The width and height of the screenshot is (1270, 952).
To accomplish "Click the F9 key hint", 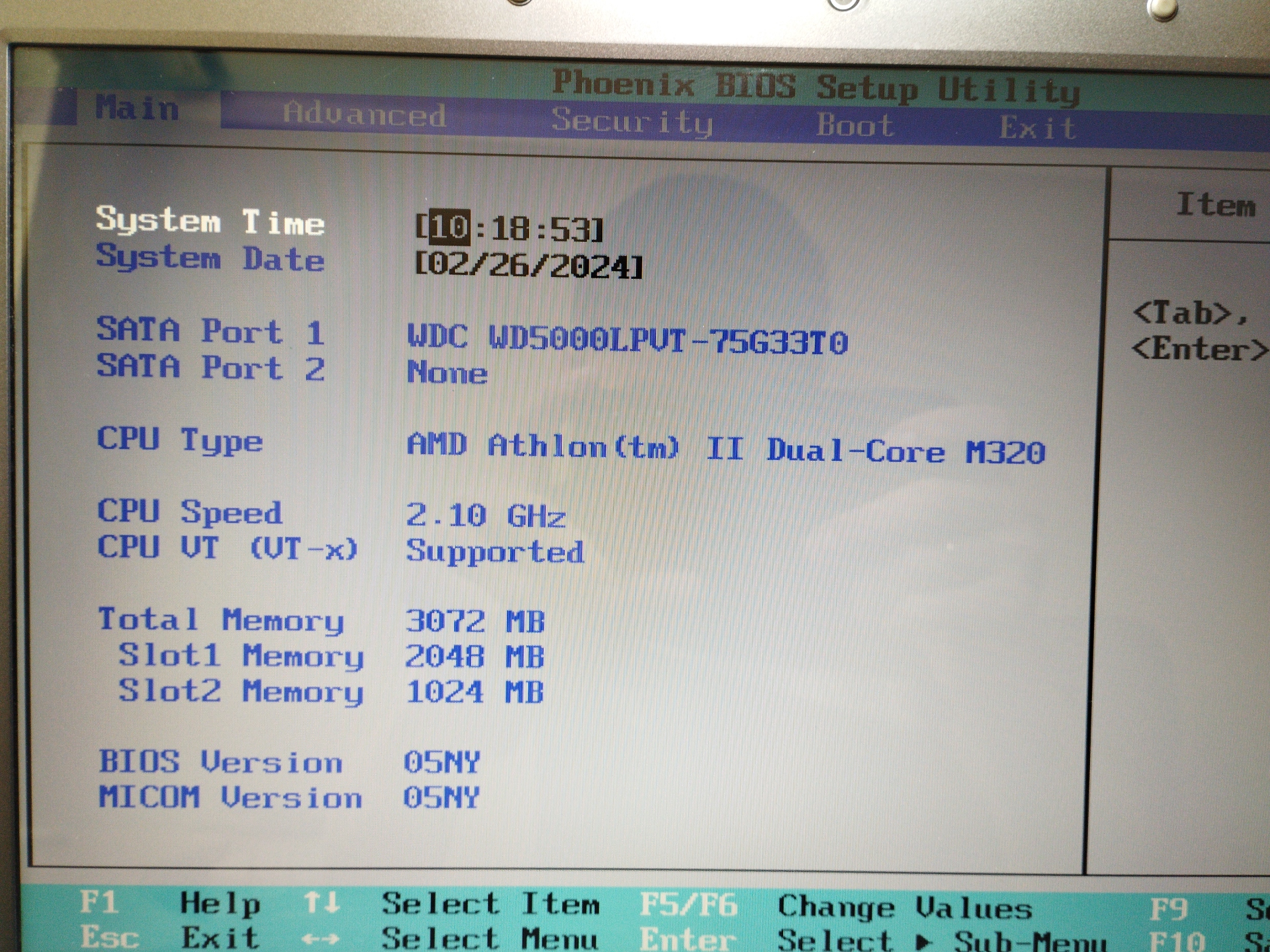I will click(1168, 910).
